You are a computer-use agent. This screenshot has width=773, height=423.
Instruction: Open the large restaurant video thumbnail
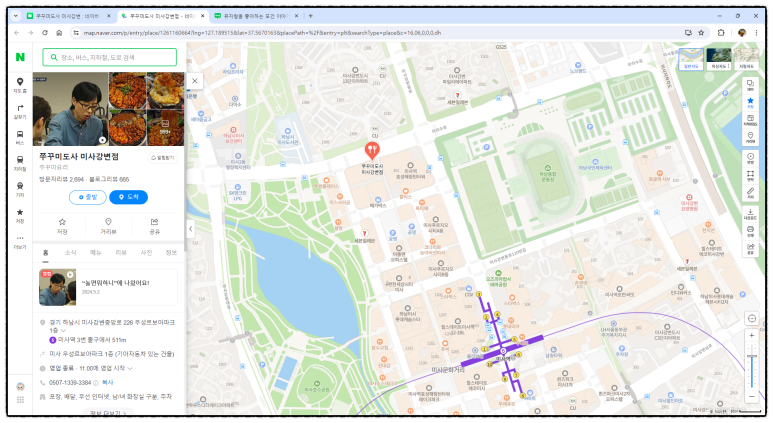70,109
